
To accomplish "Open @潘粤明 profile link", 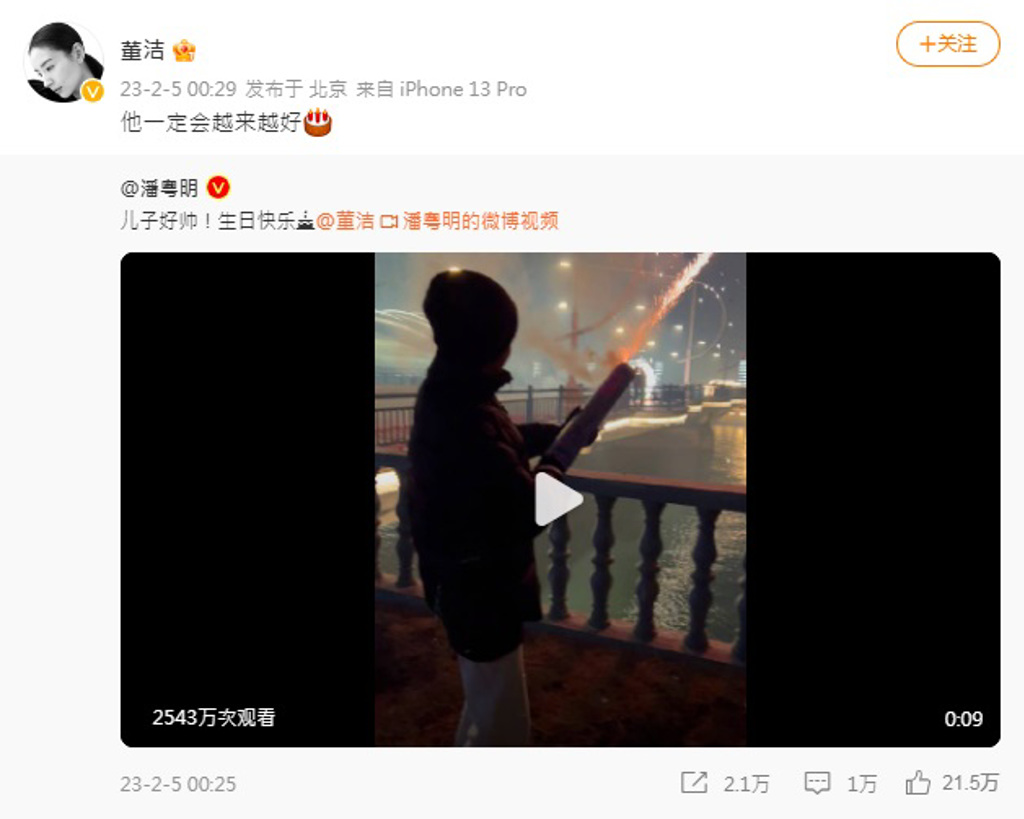I will [159, 188].
